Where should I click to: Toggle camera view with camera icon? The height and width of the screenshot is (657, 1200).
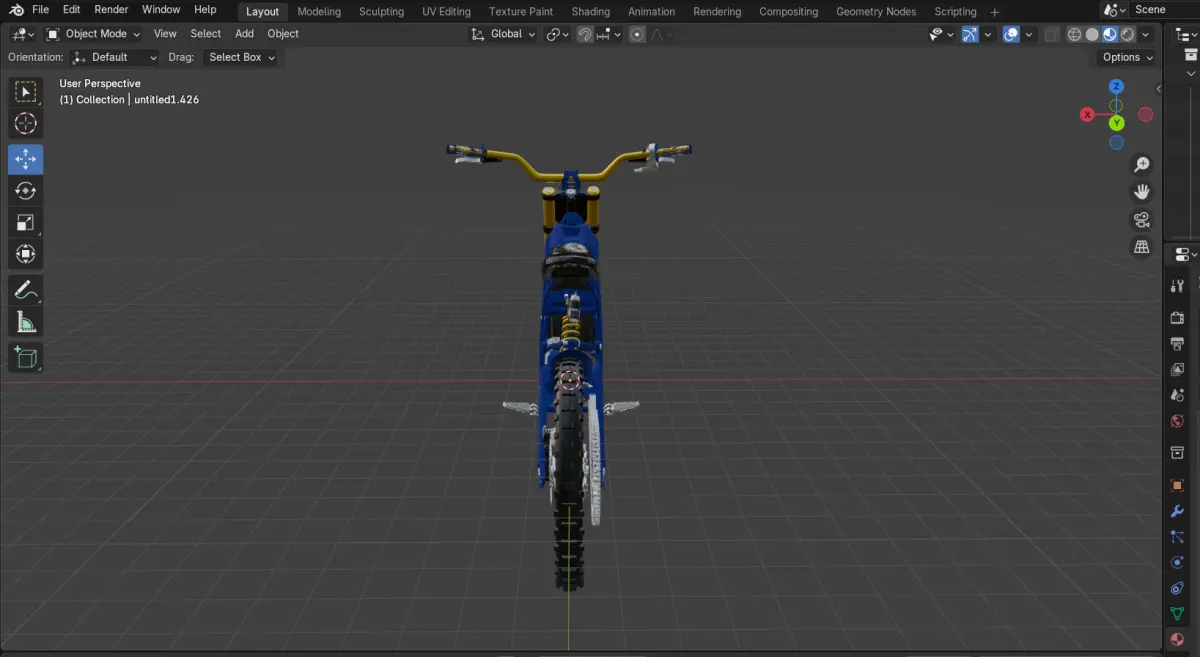[1142, 219]
